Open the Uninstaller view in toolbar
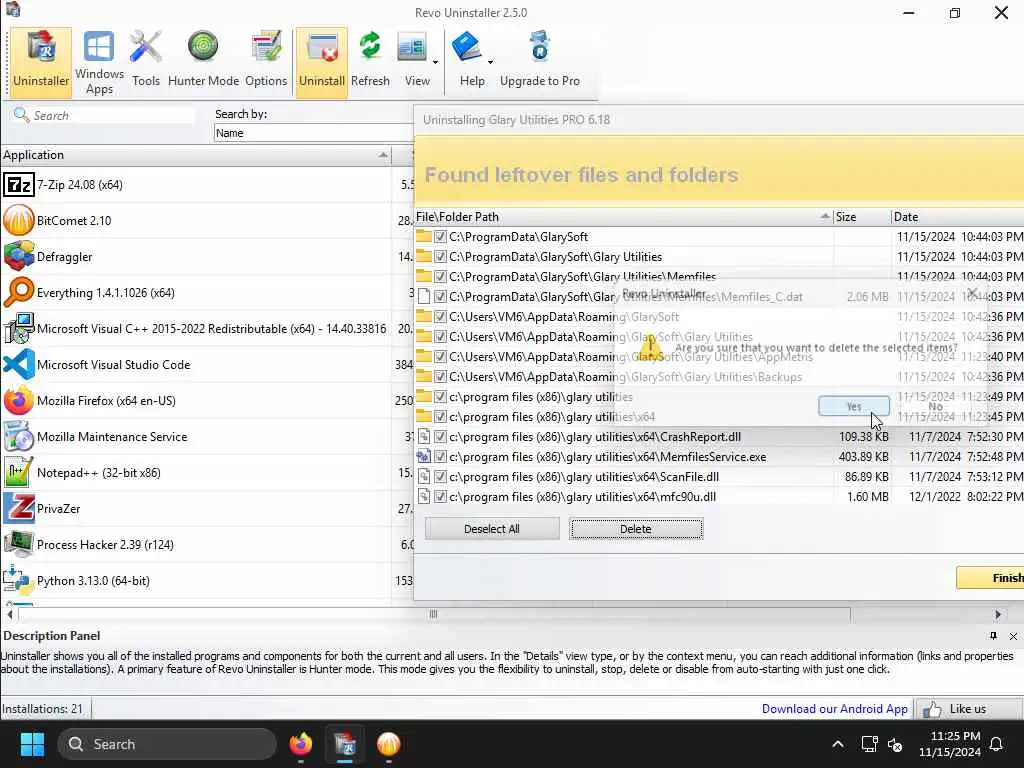1024x768 pixels. [x=40, y=61]
